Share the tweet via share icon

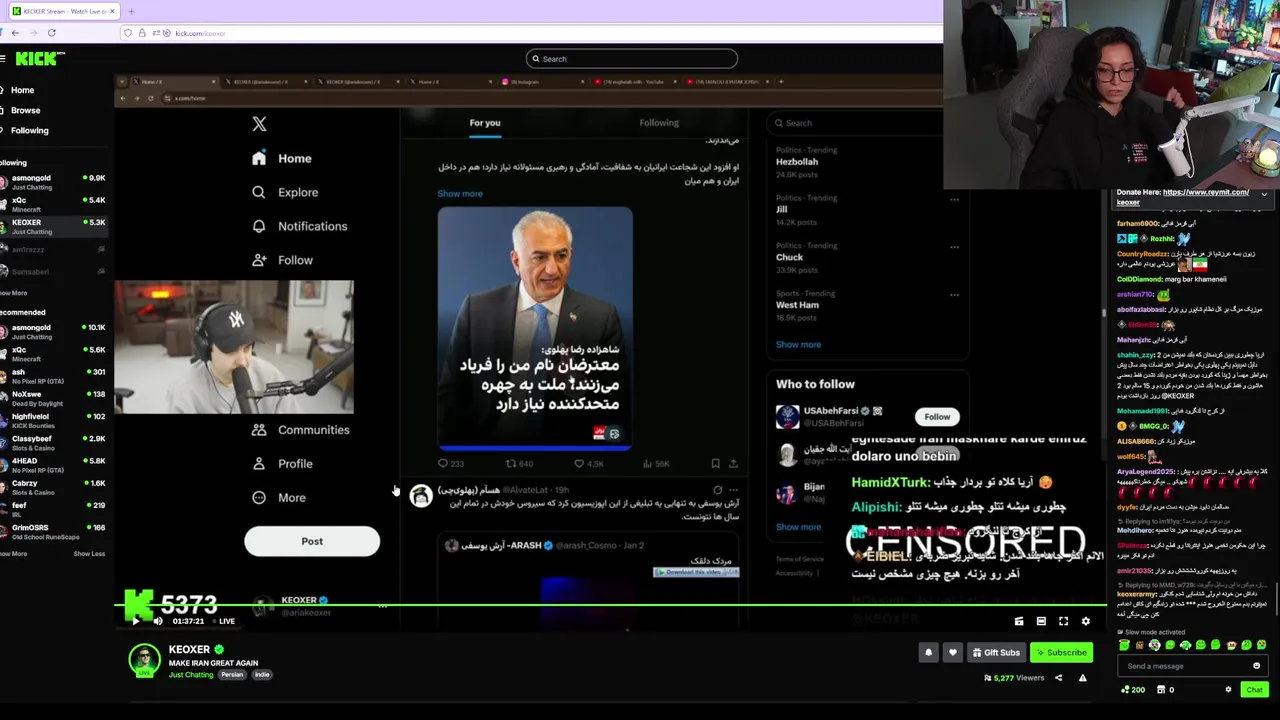(x=733, y=464)
